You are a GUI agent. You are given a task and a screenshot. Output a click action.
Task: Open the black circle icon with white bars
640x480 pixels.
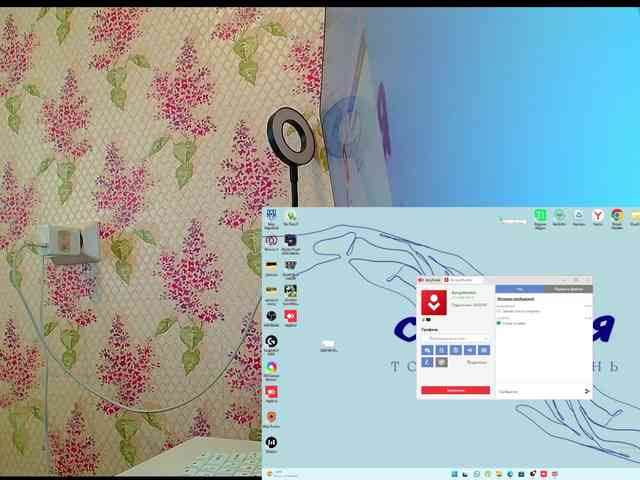point(271,444)
